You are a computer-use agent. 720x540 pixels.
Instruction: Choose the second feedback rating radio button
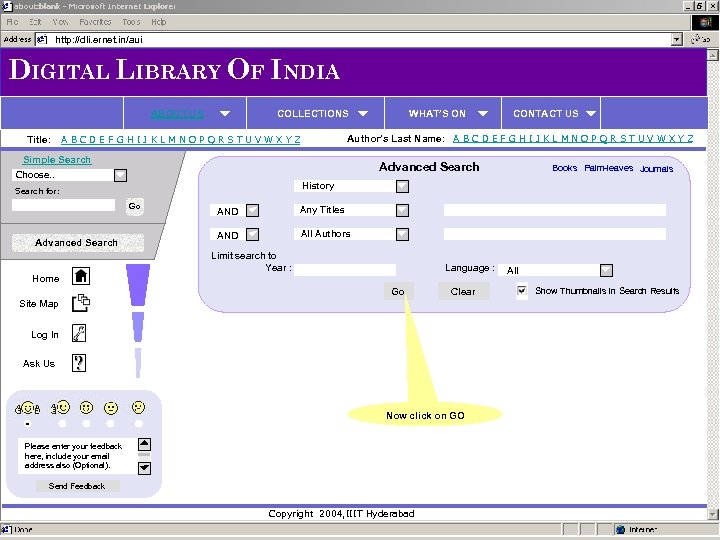click(x=62, y=424)
